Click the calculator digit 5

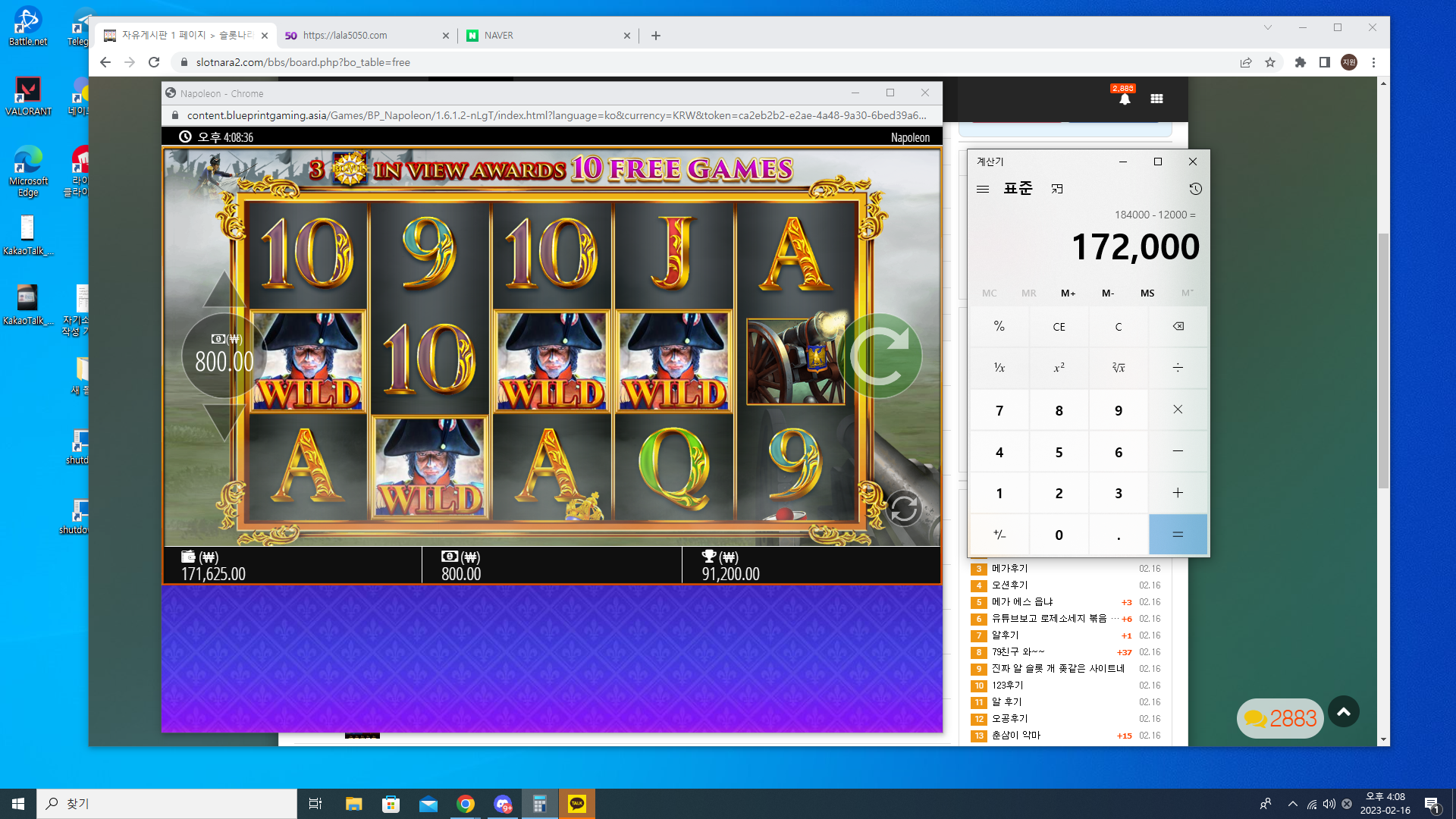(x=1059, y=451)
